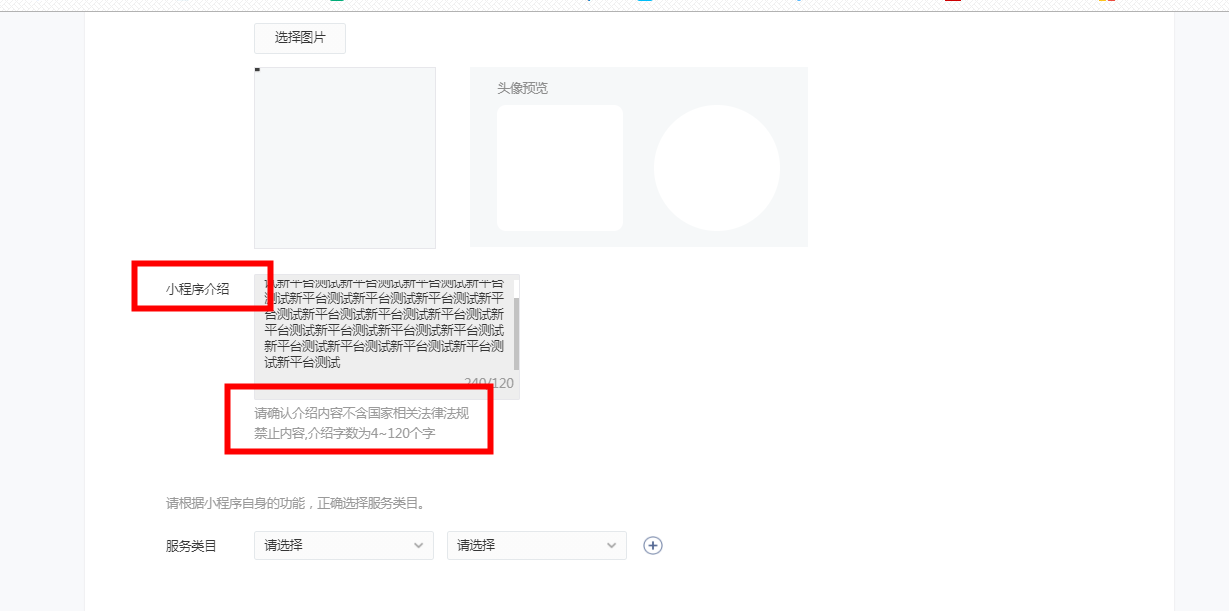The width and height of the screenshot is (1229, 611).
Task: Click the plus icon to add 服务类目
Action: pos(653,545)
